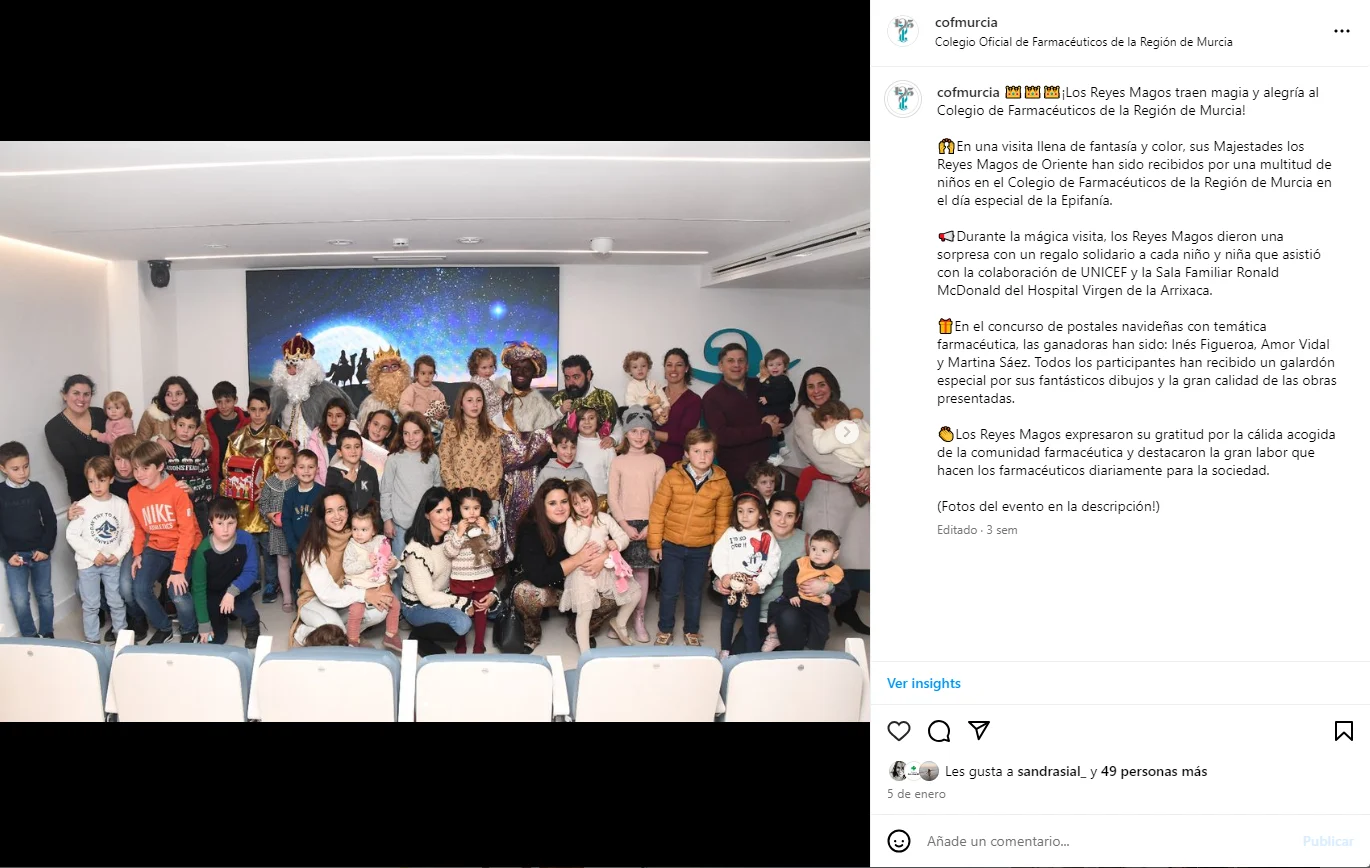Screen dimensions: 1370x868
Task: Save the post with the bookmark icon
Action: pos(1344,731)
